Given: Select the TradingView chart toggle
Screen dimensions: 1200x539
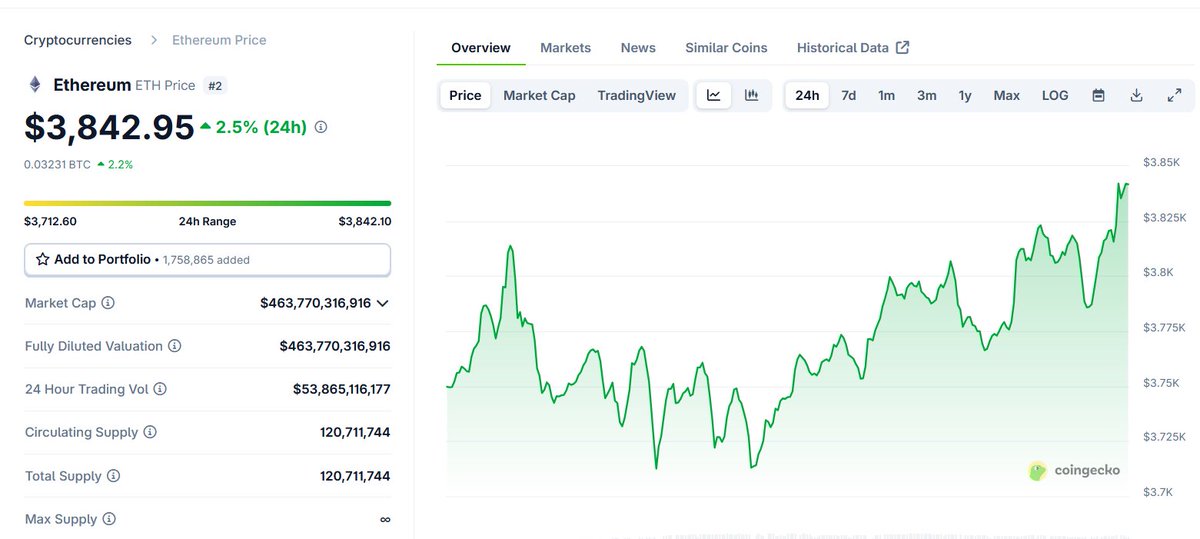Looking at the screenshot, I should [637, 95].
